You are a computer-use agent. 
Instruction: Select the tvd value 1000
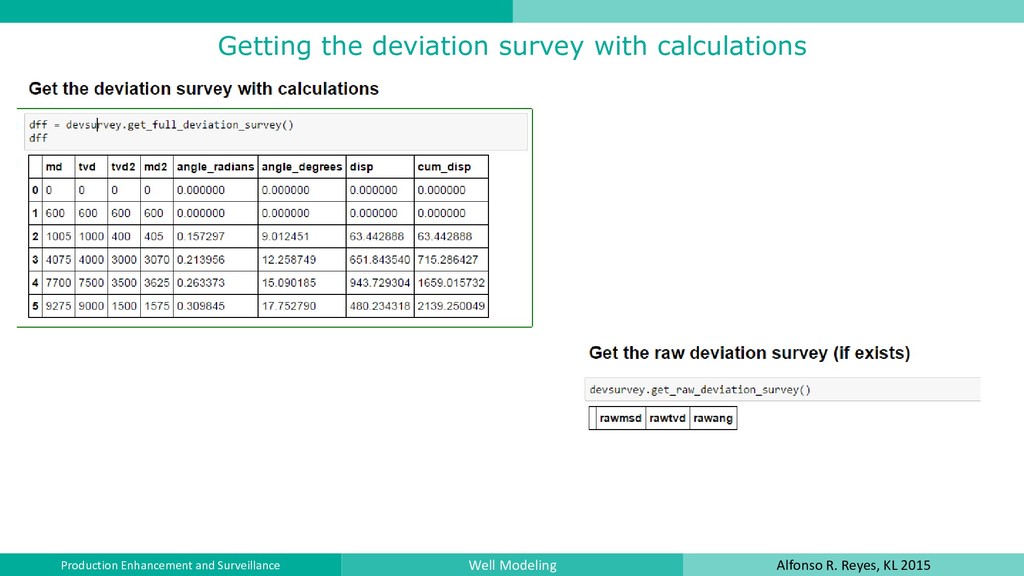pos(91,236)
